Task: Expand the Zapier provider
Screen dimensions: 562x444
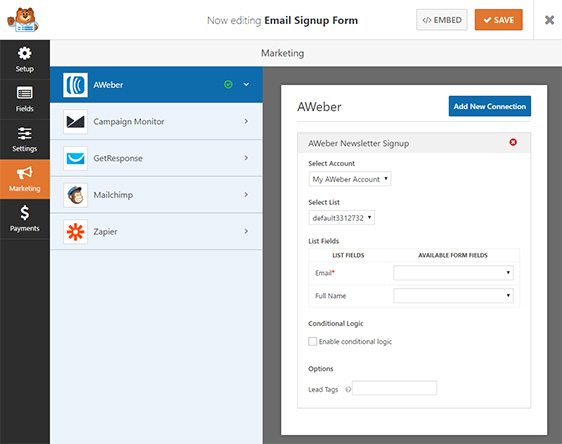Action: pos(246,231)
